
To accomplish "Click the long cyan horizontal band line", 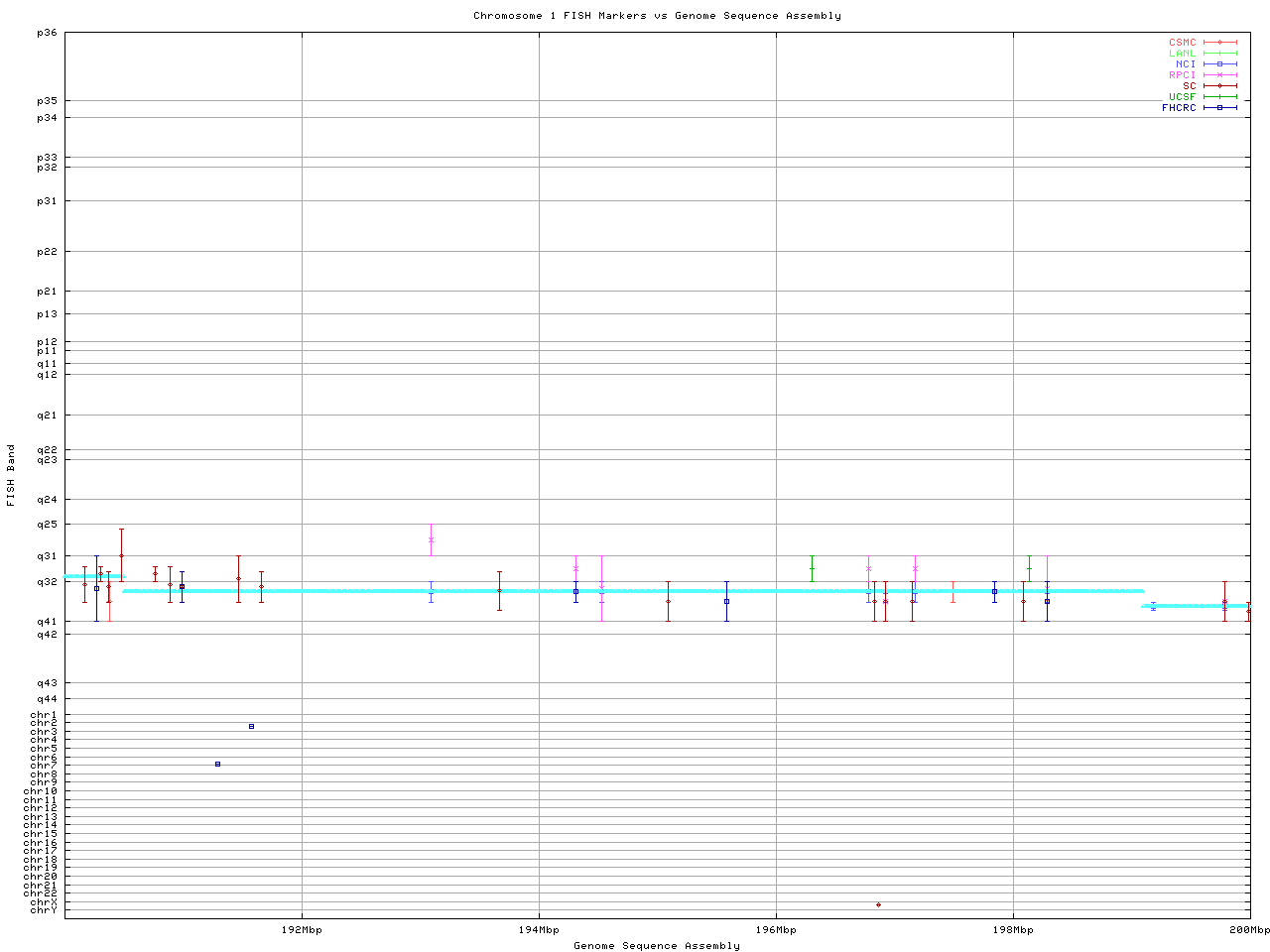I will click(x=635, y=591).
